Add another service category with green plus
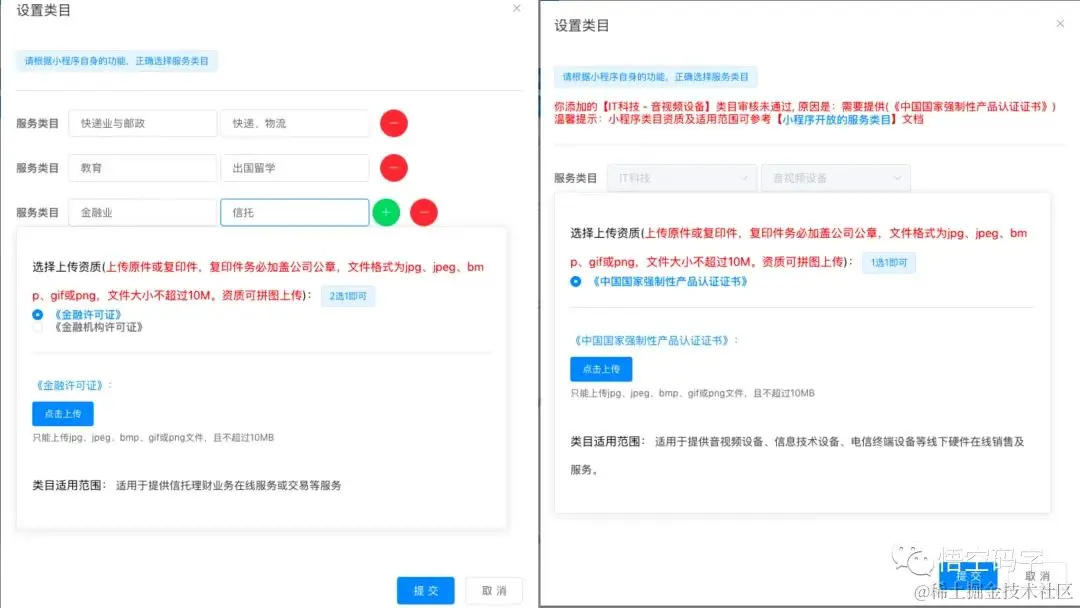The image size is (1080, 608). tap(386, 212)
